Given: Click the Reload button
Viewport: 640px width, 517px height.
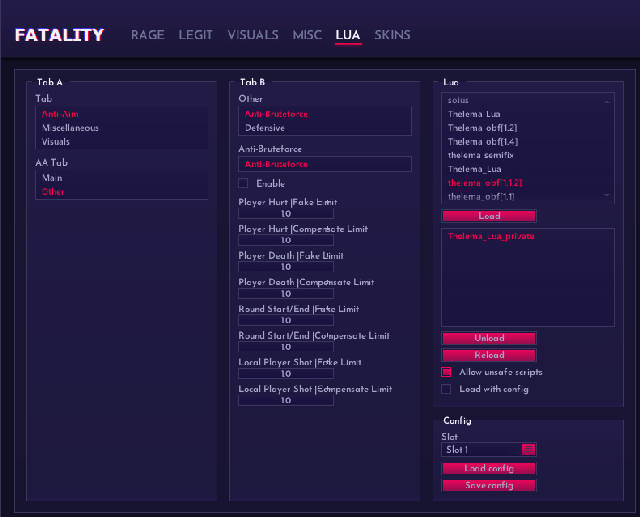Looking at the screenshot, I should (x=489, y=355).
